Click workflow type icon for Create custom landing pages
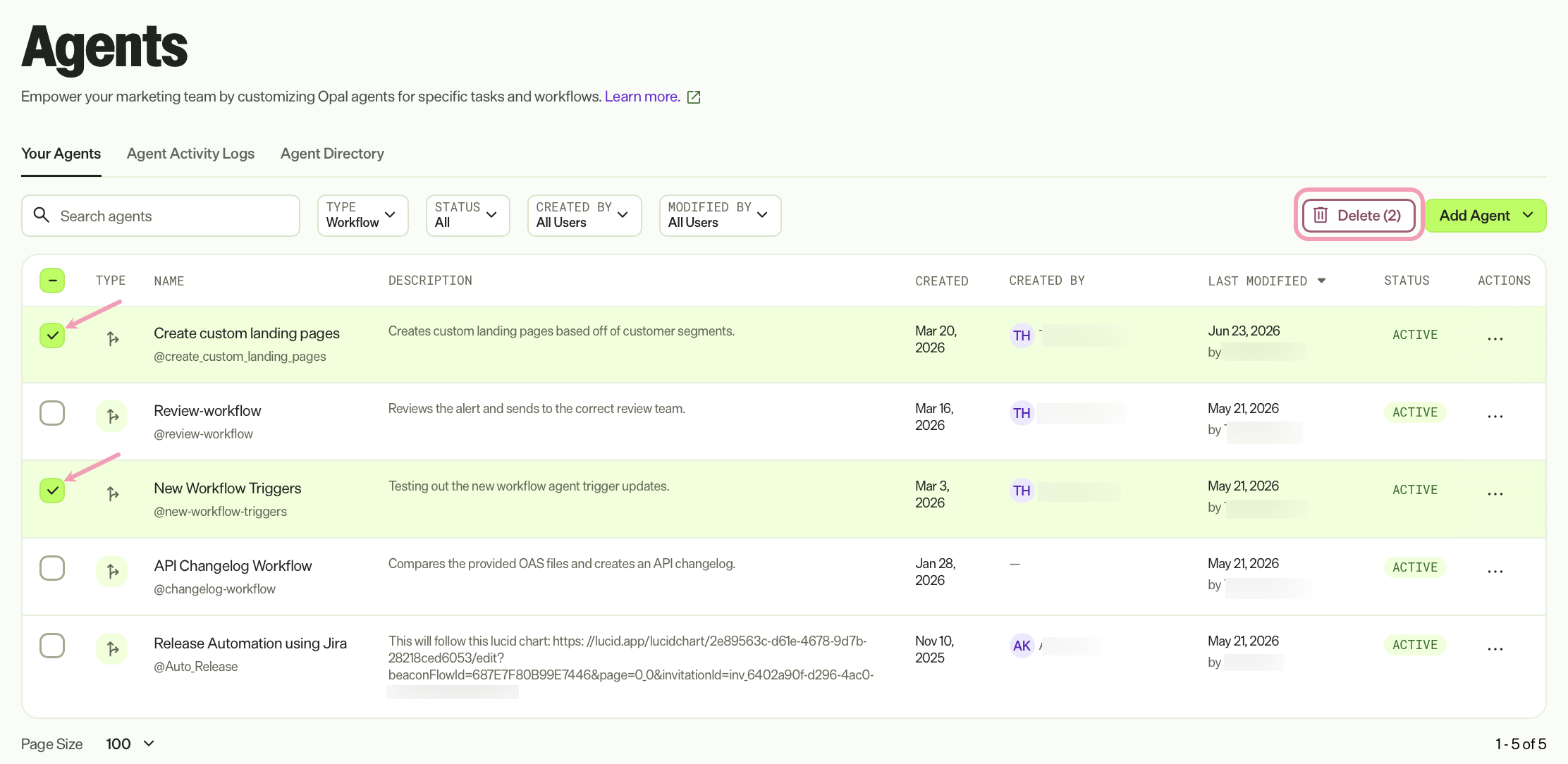This screenshot has height=764, width=1568. pos(112,339)
